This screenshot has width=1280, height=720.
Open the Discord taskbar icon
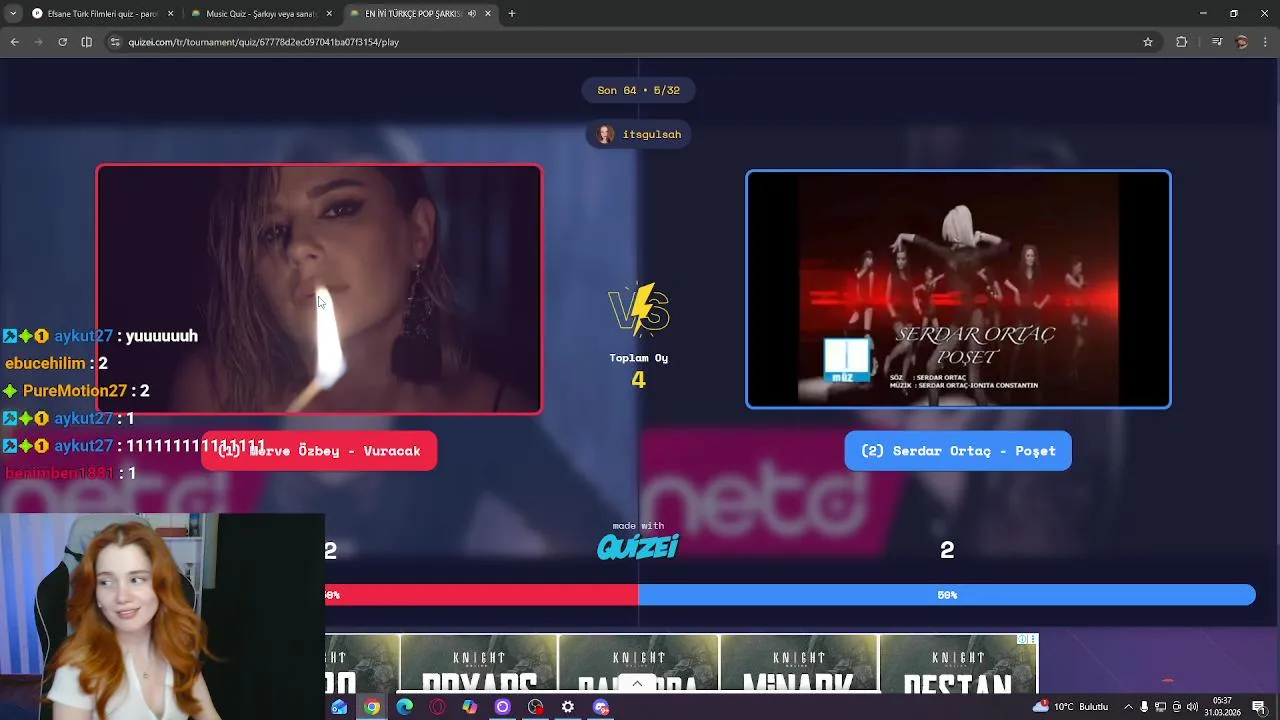point(601,707)
